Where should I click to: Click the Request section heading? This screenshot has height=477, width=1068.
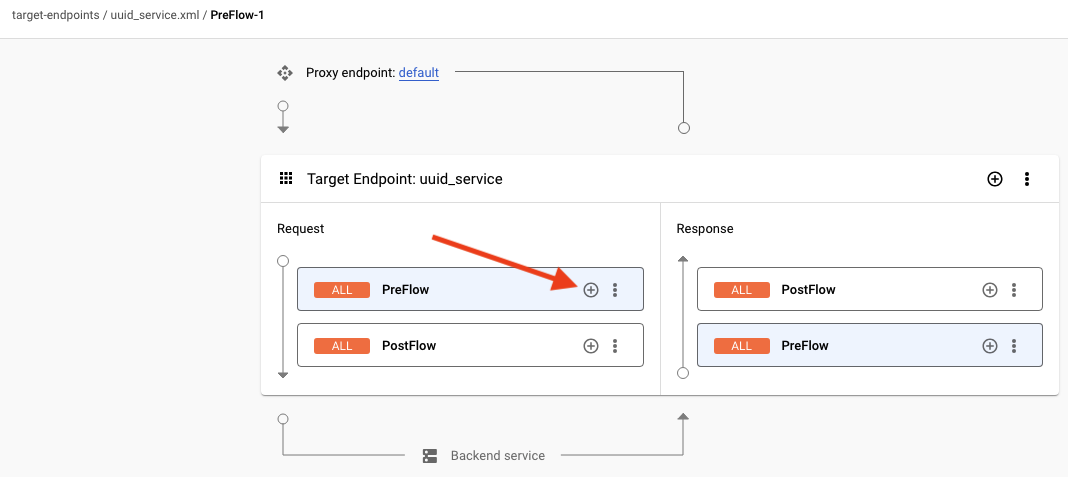[x=300, y=228]
